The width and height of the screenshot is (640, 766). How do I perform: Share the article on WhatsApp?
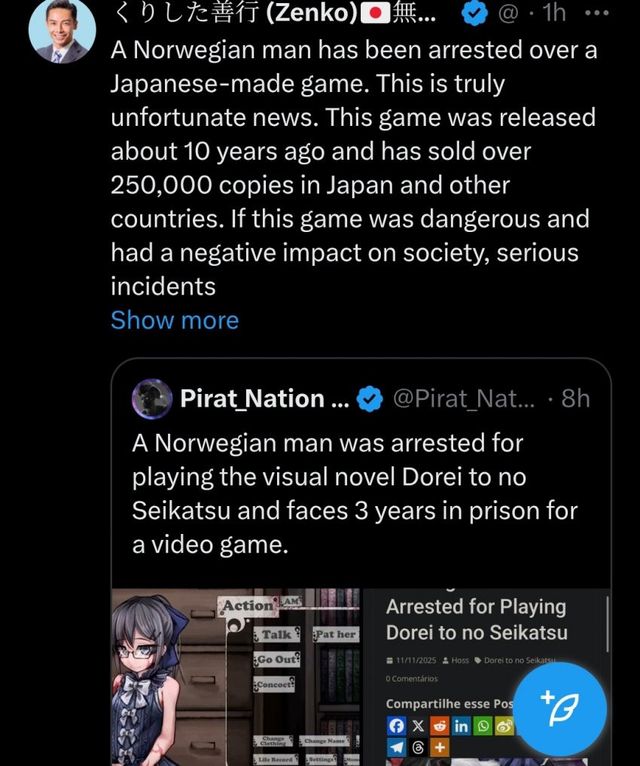pyautogui.click(x=482, y=726)
